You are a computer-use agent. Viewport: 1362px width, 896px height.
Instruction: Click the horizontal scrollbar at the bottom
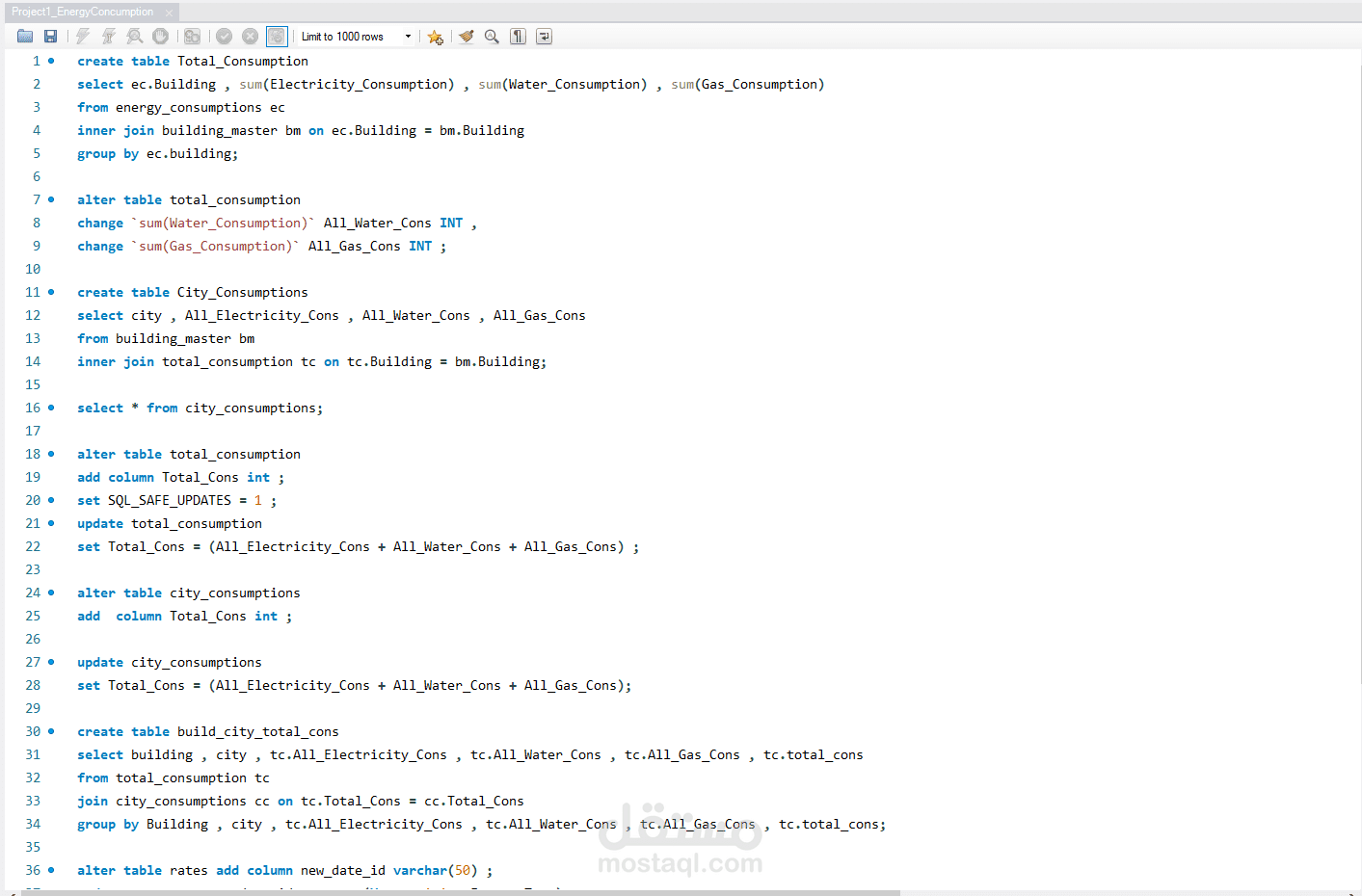coord(461,893)
